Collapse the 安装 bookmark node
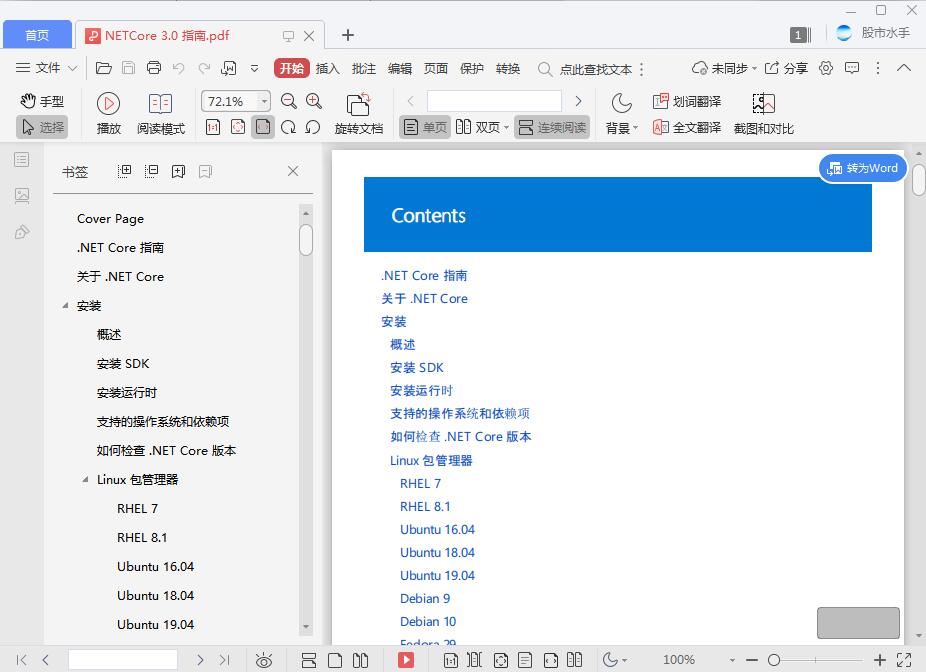 [65, 306]
